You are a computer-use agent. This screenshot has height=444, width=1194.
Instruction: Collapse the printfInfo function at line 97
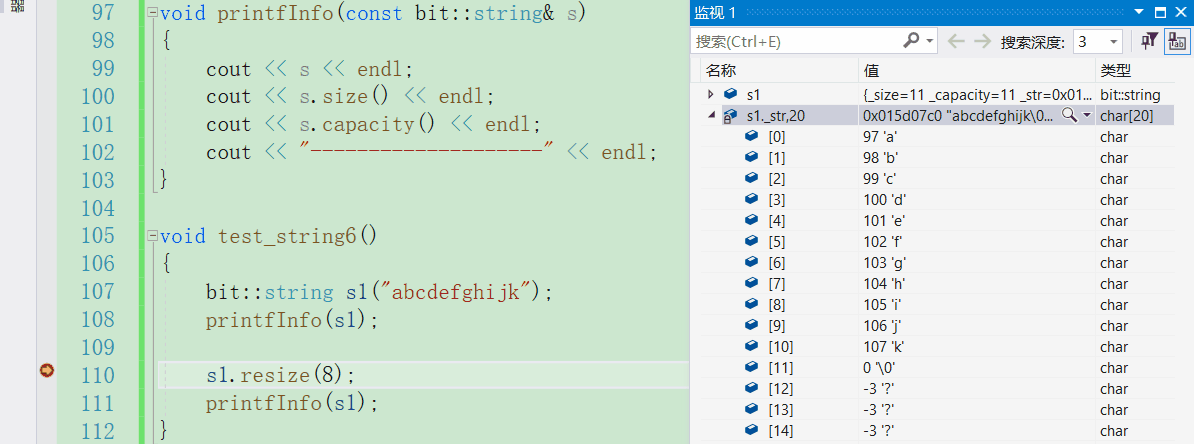[152, 13]
